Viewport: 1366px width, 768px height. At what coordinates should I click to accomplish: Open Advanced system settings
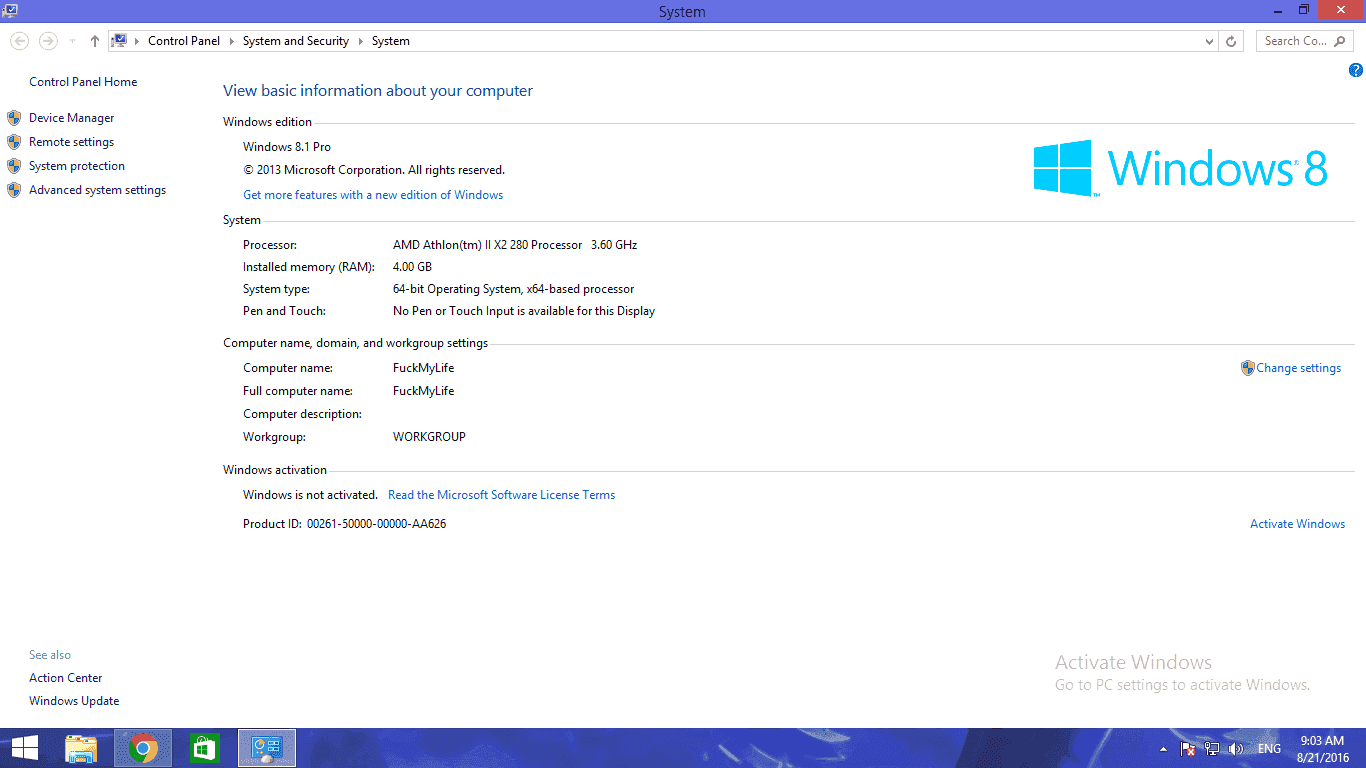[98, 190]
